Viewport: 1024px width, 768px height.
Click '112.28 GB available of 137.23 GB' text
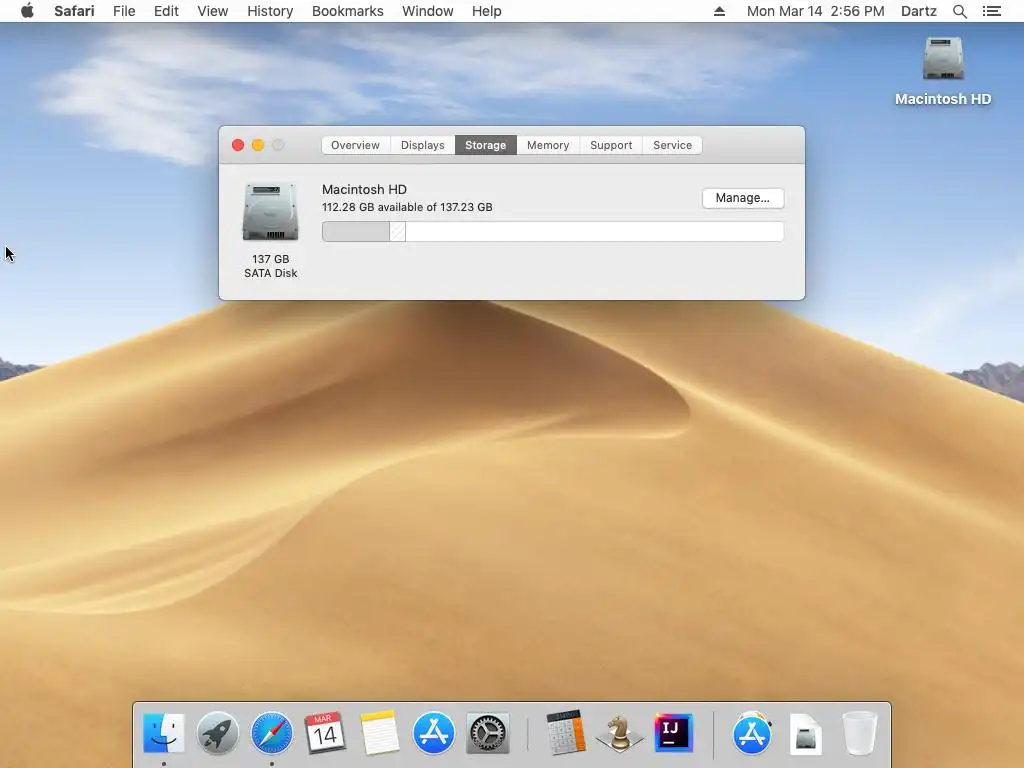[407, 207]
